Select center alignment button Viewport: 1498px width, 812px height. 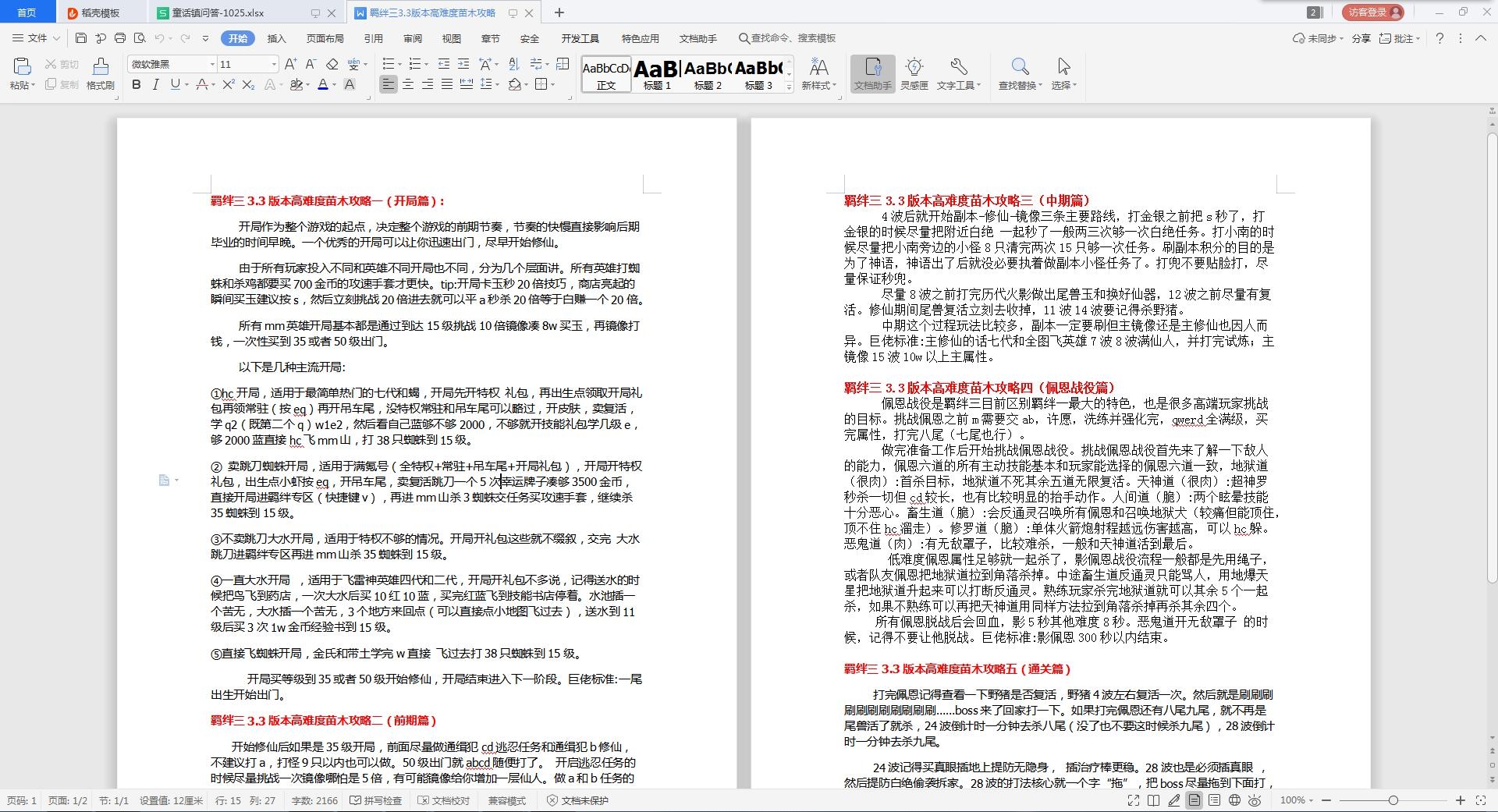coord(408,84)
